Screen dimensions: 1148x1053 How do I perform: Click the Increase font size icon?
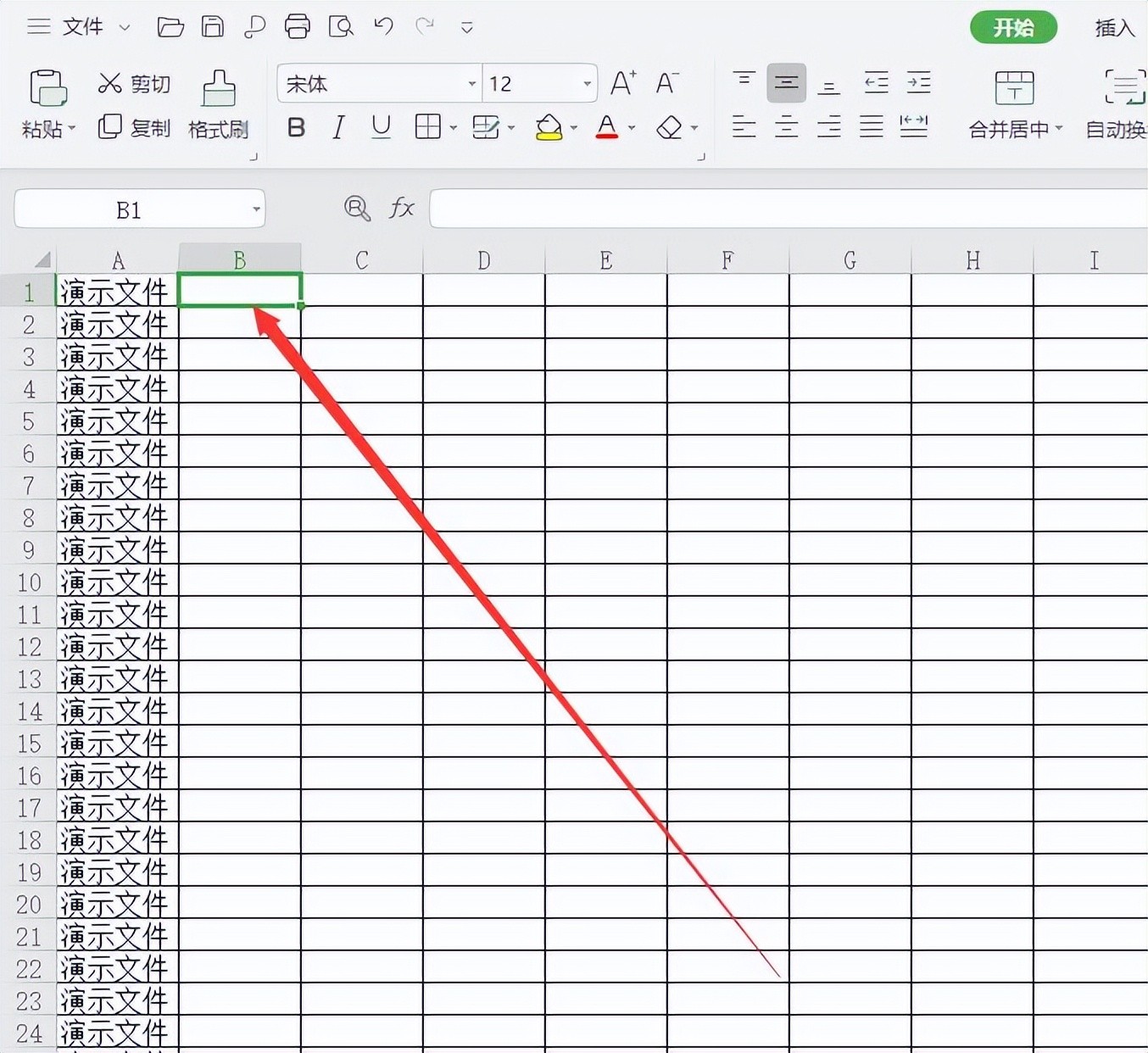[x=623, y=83]
